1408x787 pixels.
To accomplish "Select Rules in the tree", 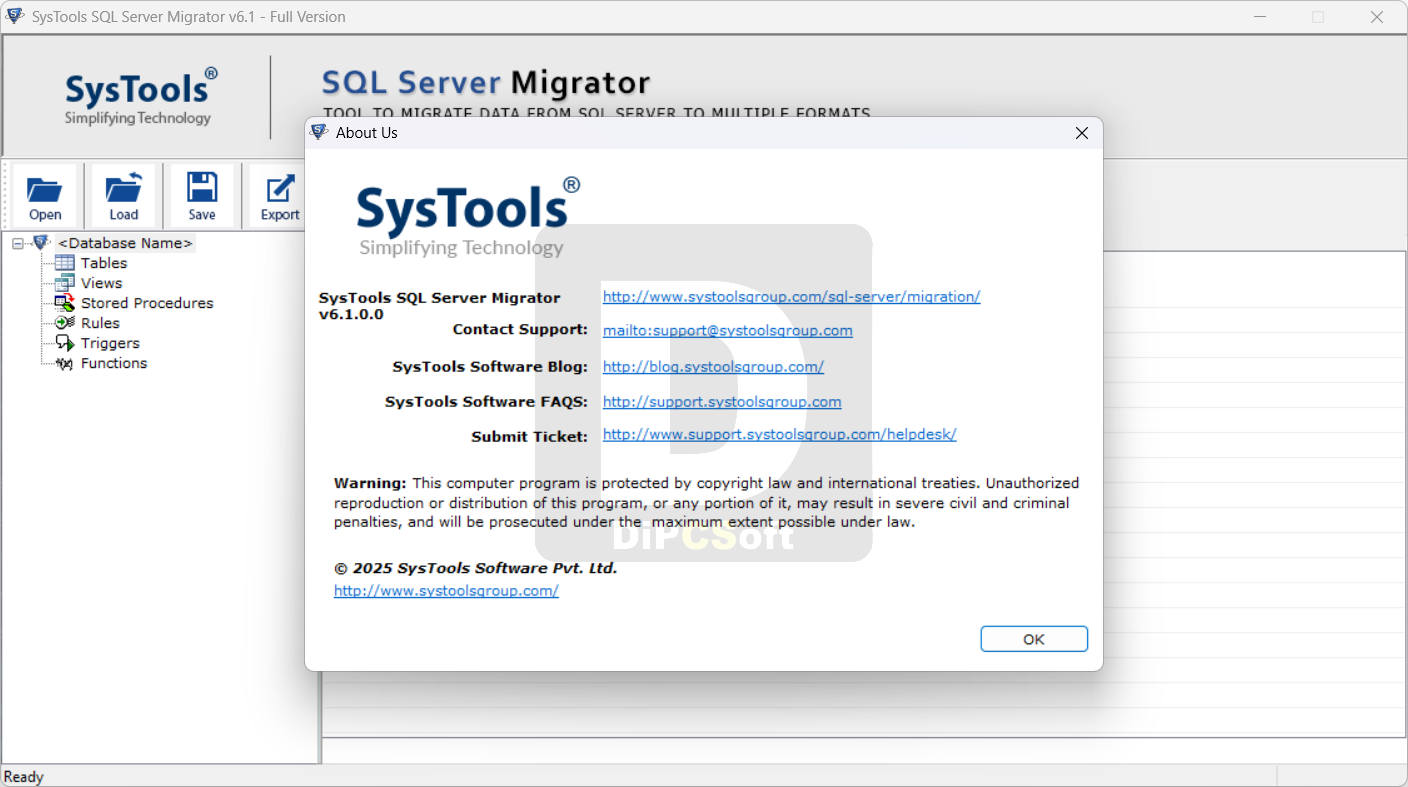I will (100, 323).
